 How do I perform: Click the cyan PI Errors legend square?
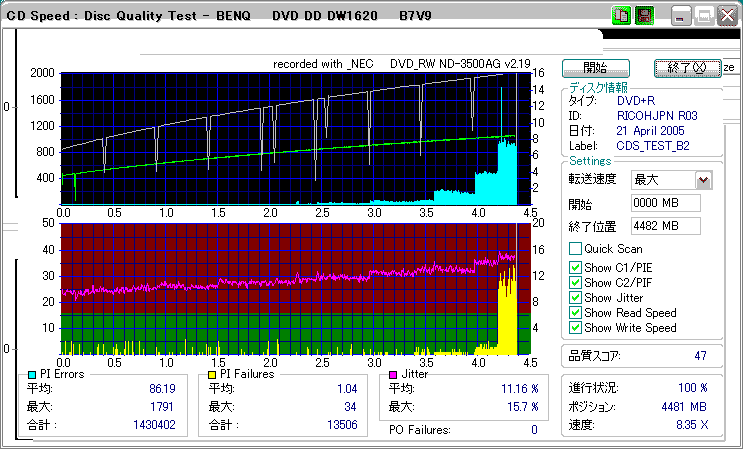pyautogui.click(x=32, y=374)
